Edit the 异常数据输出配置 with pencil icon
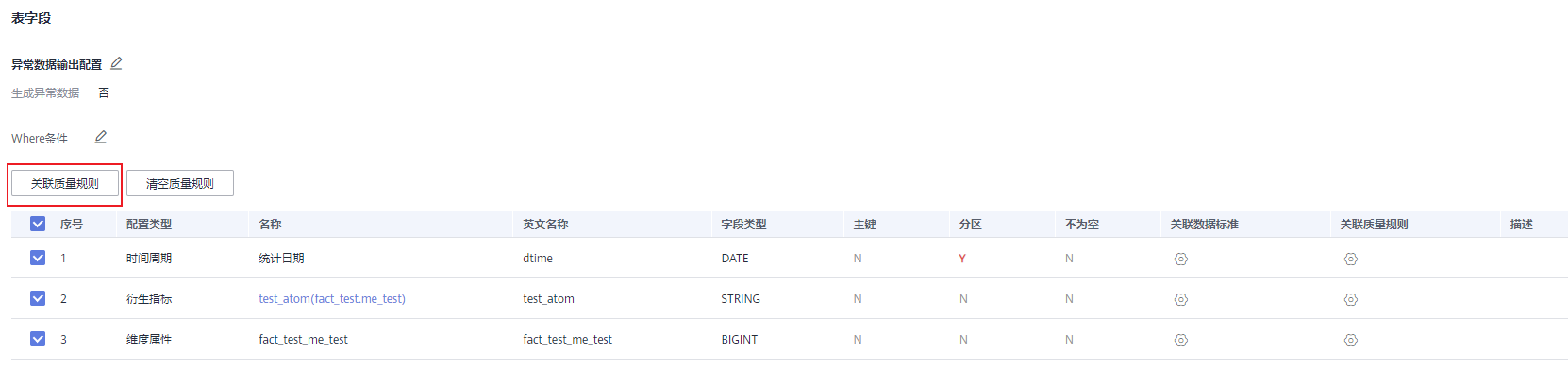Screen dimensions: 1568x369 coord(116,63)
